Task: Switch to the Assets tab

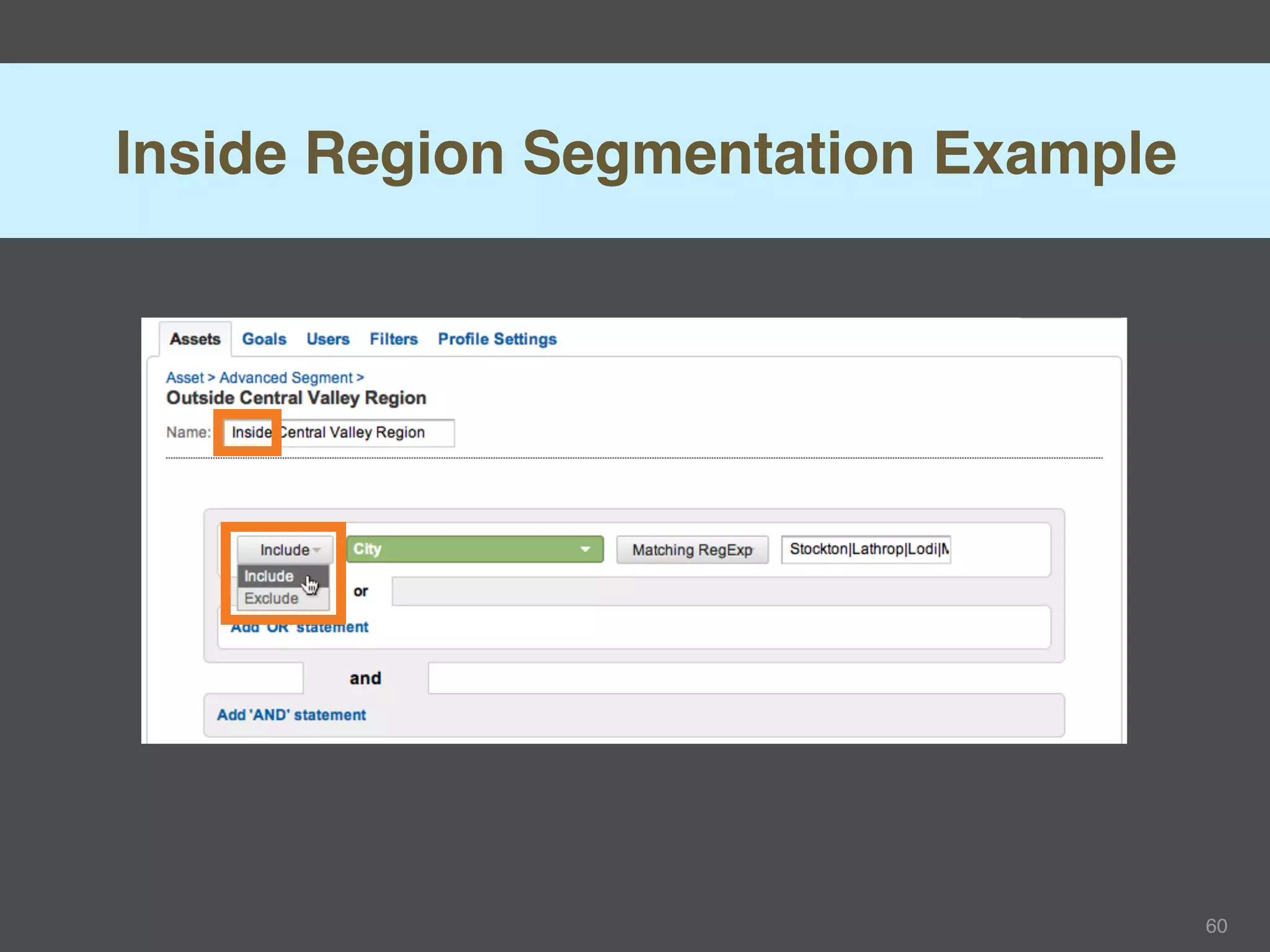Action: click(x=195, y=339)
